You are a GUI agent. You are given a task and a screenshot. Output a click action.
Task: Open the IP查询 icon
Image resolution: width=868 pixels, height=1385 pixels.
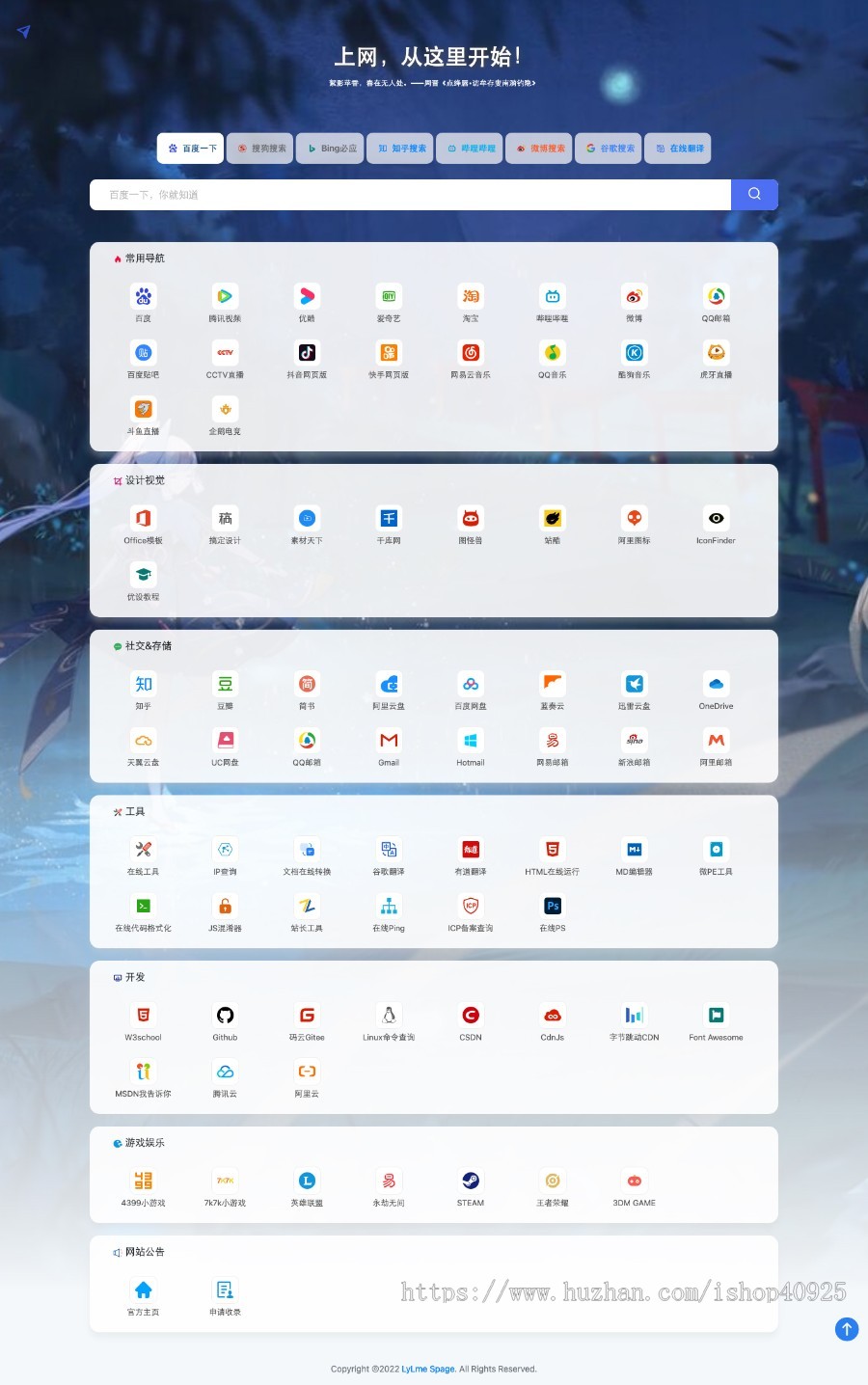pos(225,849)
